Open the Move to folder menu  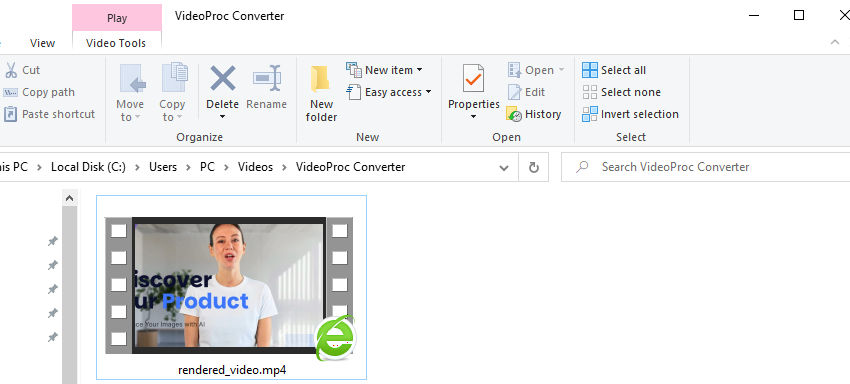[x=130, y=93]
